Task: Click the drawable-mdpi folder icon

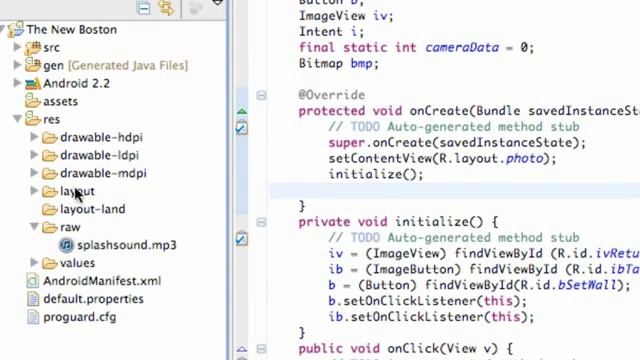Action: (x=50, y=173)
